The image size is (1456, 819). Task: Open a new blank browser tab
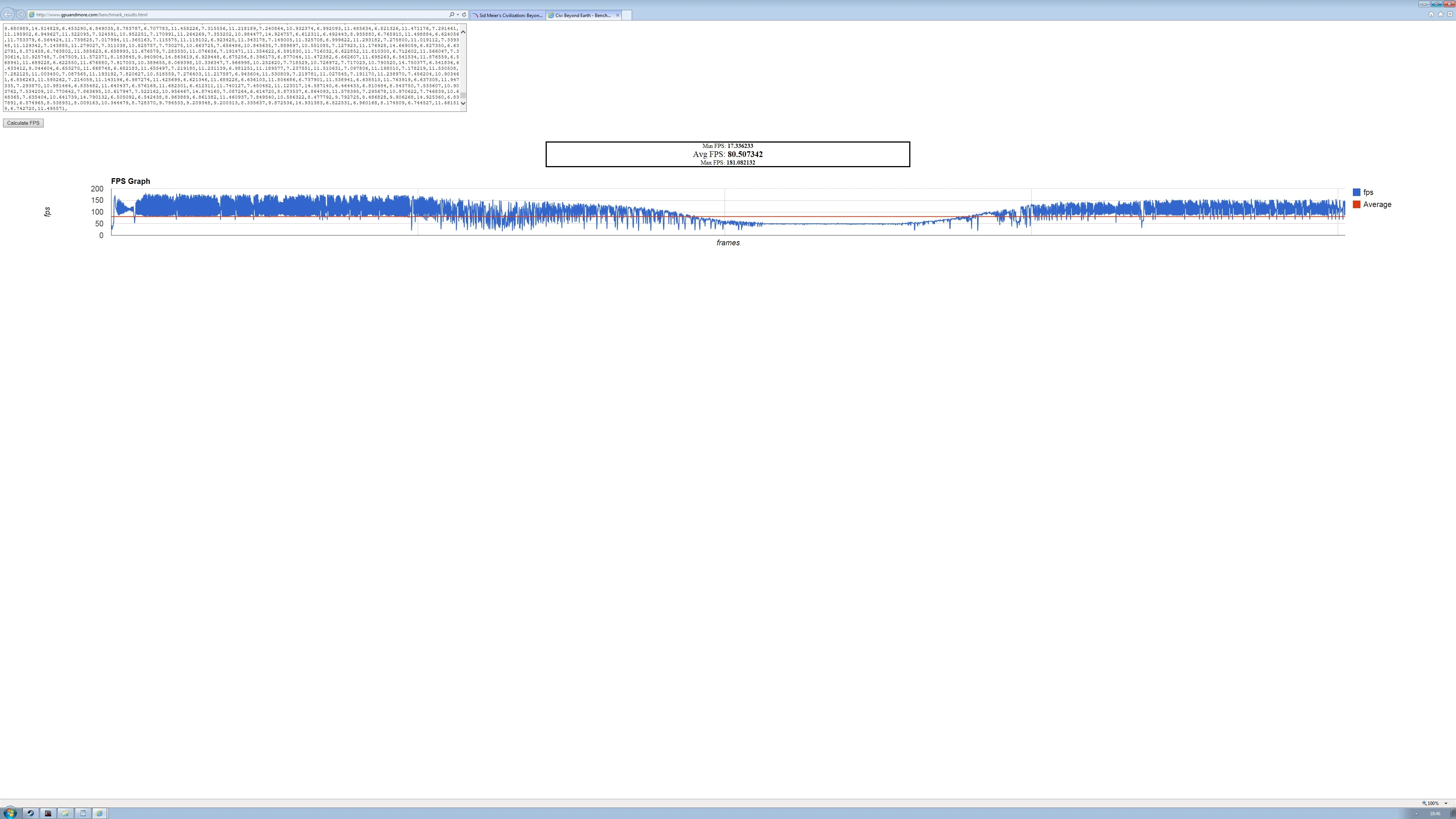coord(626,15)
